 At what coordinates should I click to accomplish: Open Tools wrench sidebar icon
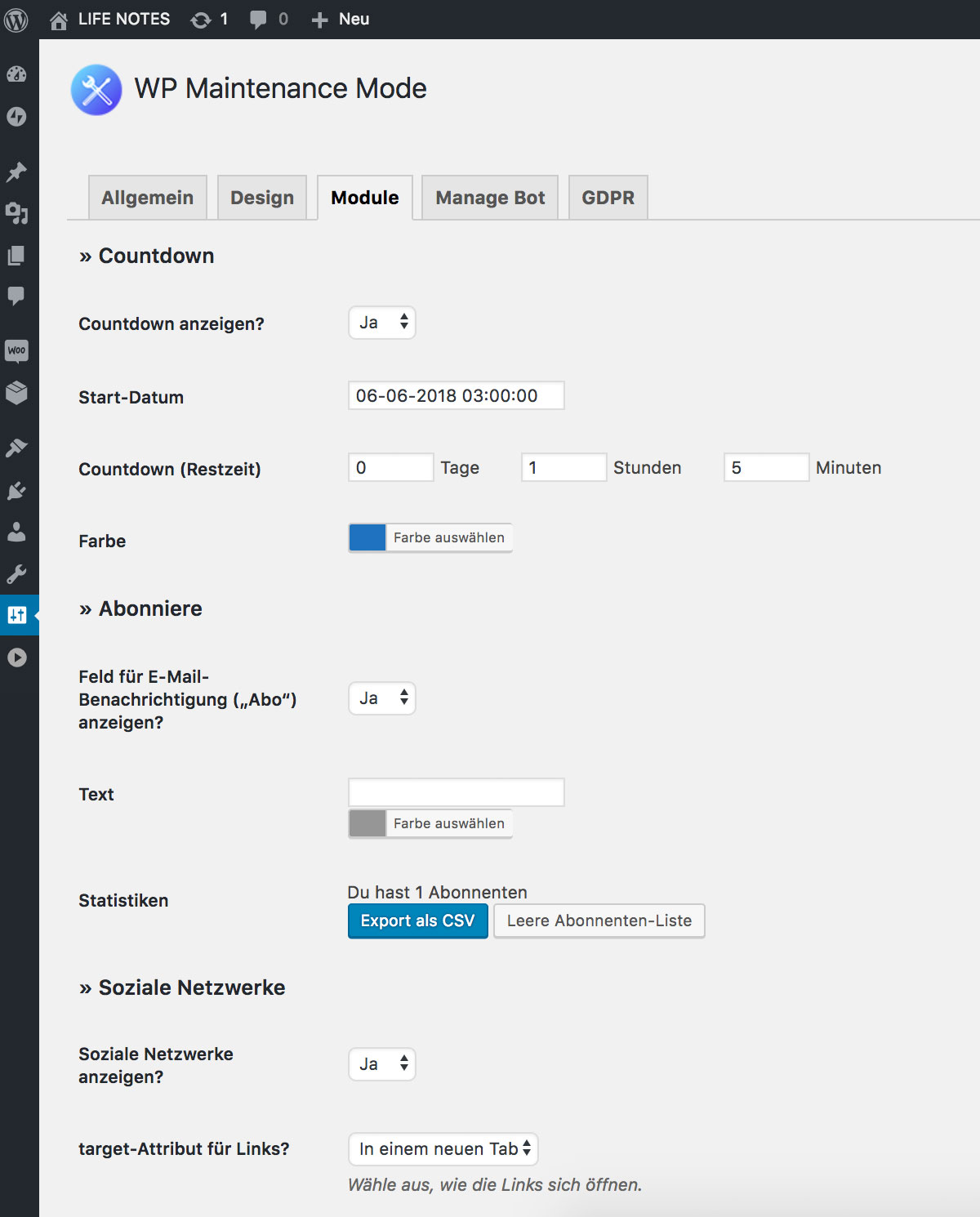click(16, 574)
